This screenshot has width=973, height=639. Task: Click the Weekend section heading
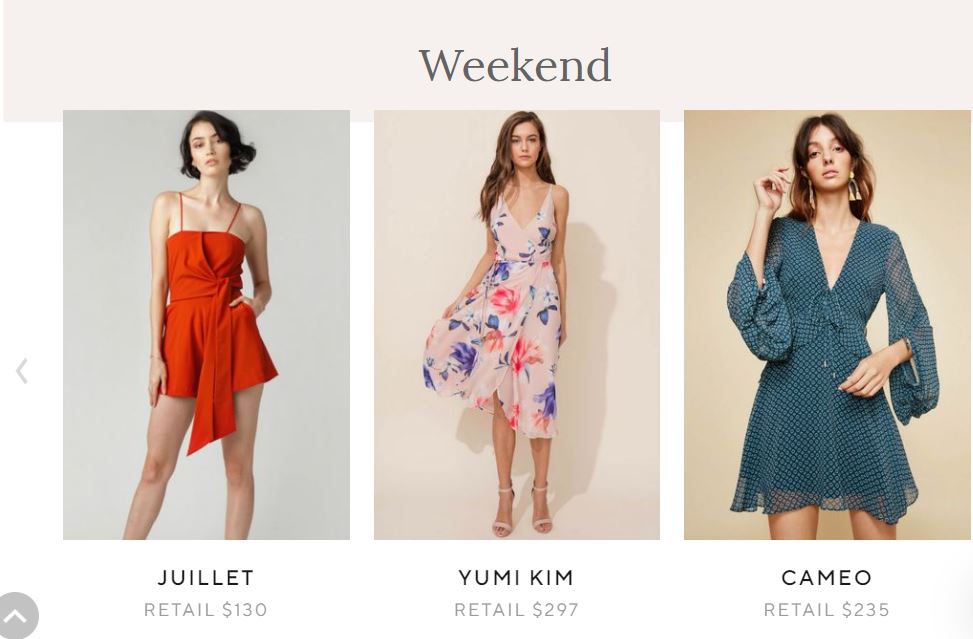(x=515, y=66)
